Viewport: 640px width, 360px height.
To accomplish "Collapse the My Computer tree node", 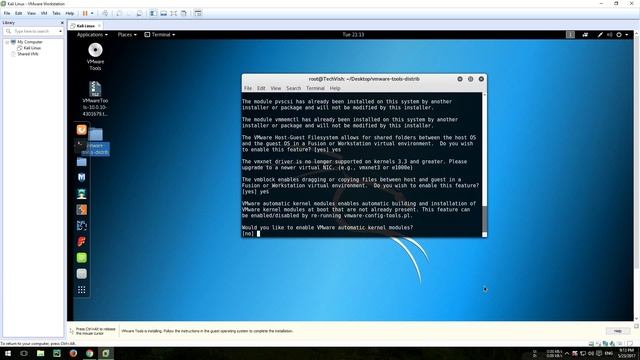I will click(x=7, y=42).
